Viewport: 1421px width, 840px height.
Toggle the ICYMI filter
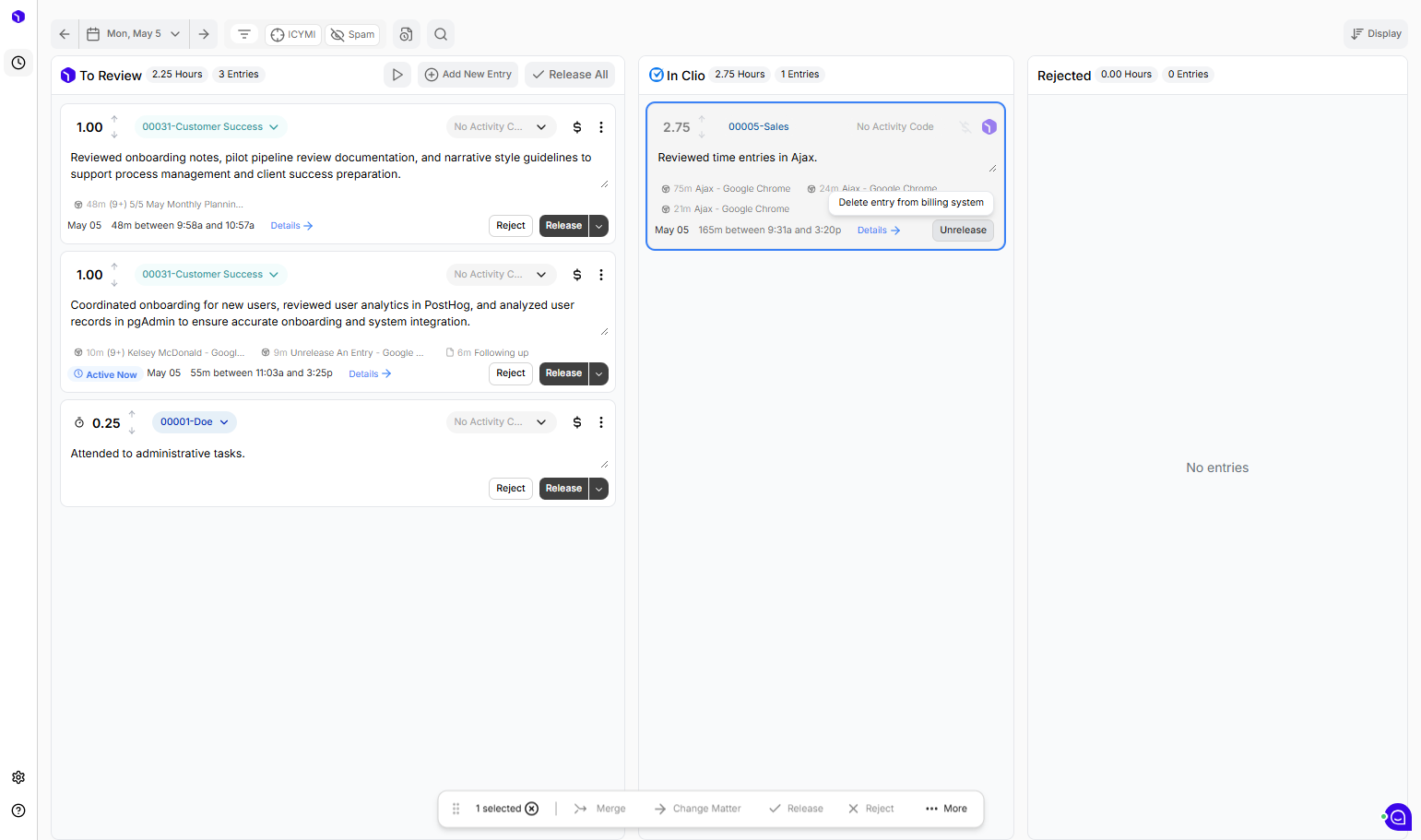[293, 35]
